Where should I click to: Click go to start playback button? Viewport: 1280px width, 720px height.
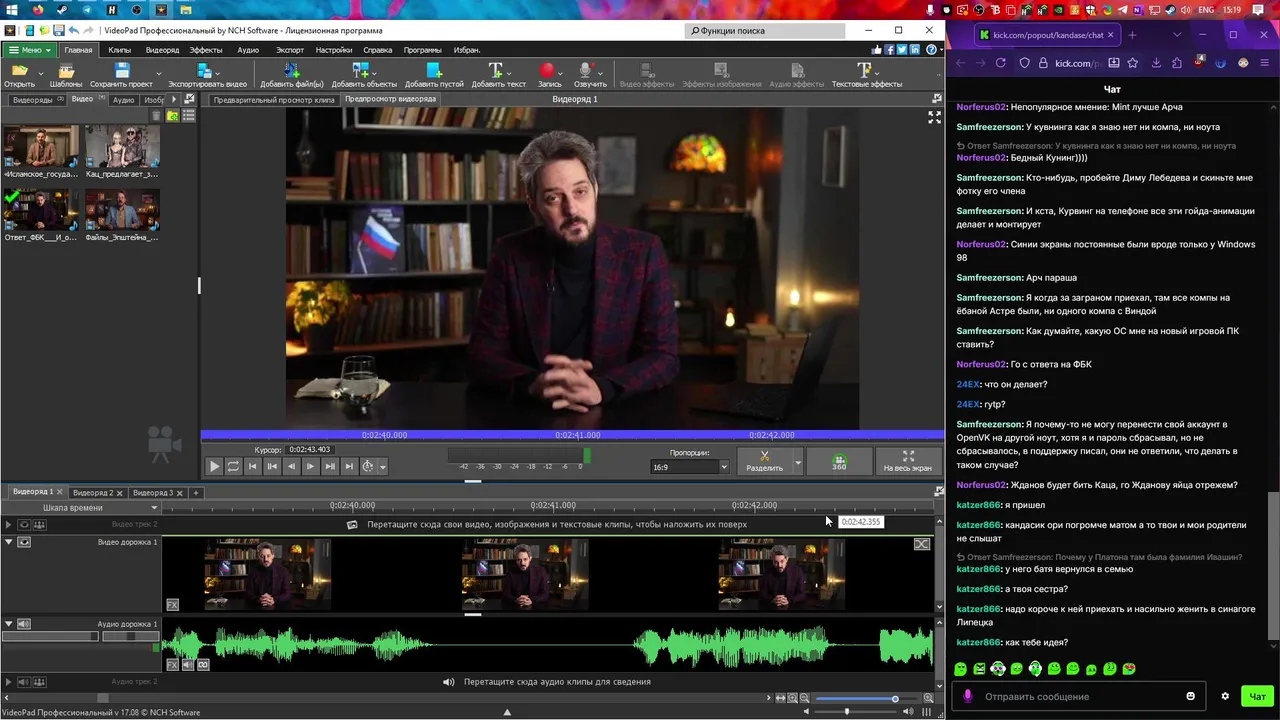click(252, 466)
